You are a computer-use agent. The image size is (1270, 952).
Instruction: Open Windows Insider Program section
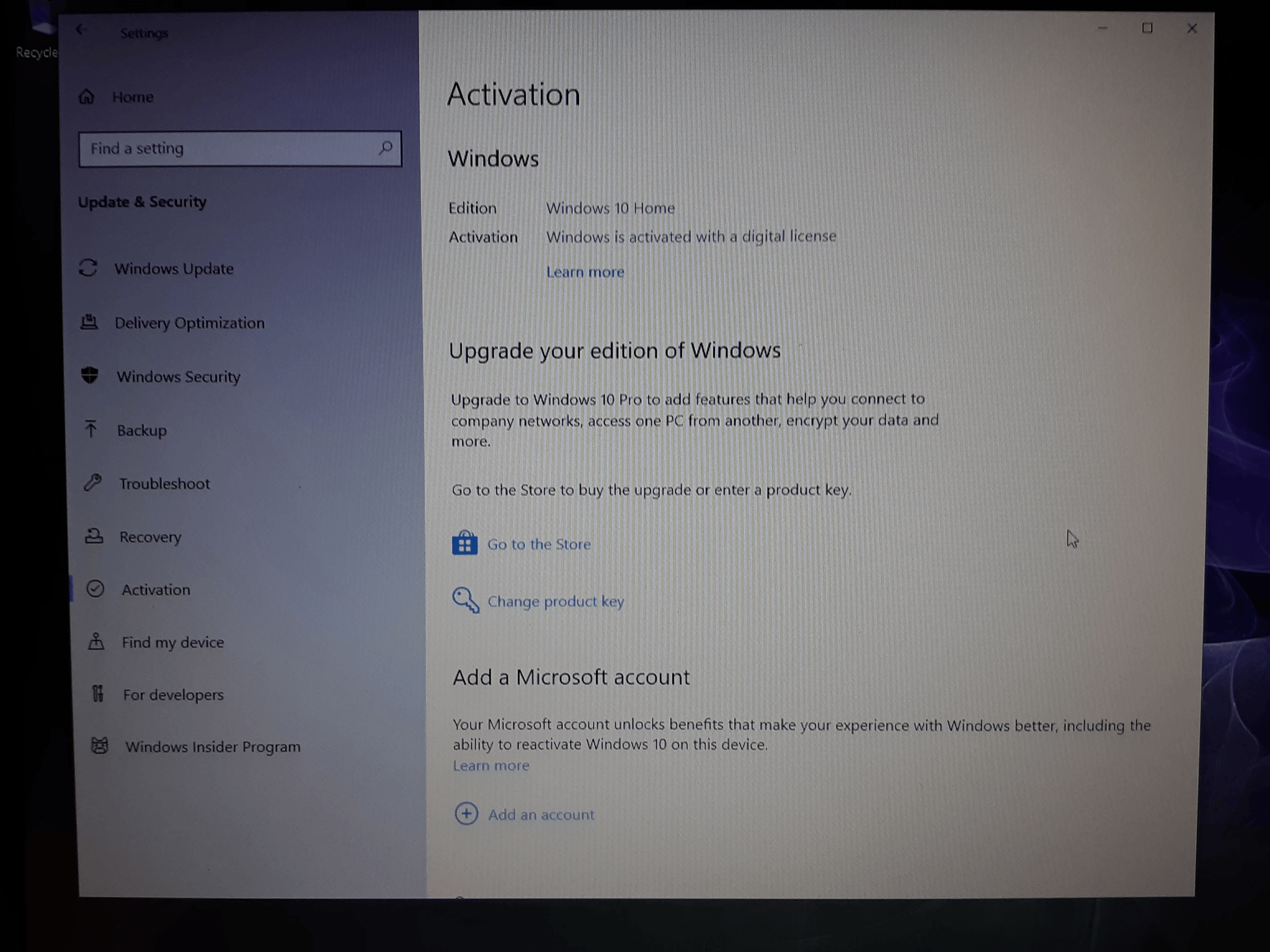coord(213,746)
